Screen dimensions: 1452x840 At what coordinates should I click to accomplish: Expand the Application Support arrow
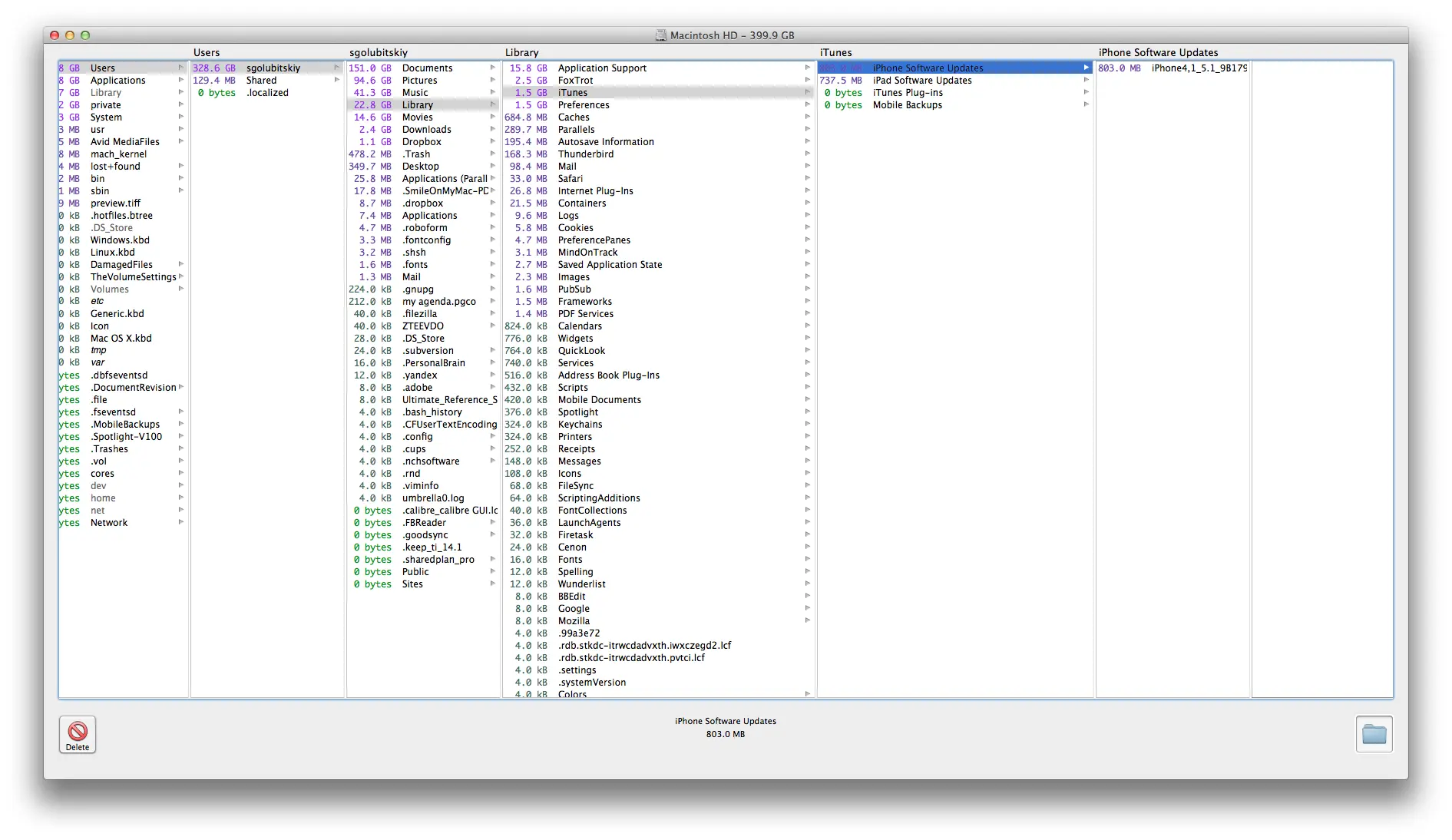[x=808, y=68]
